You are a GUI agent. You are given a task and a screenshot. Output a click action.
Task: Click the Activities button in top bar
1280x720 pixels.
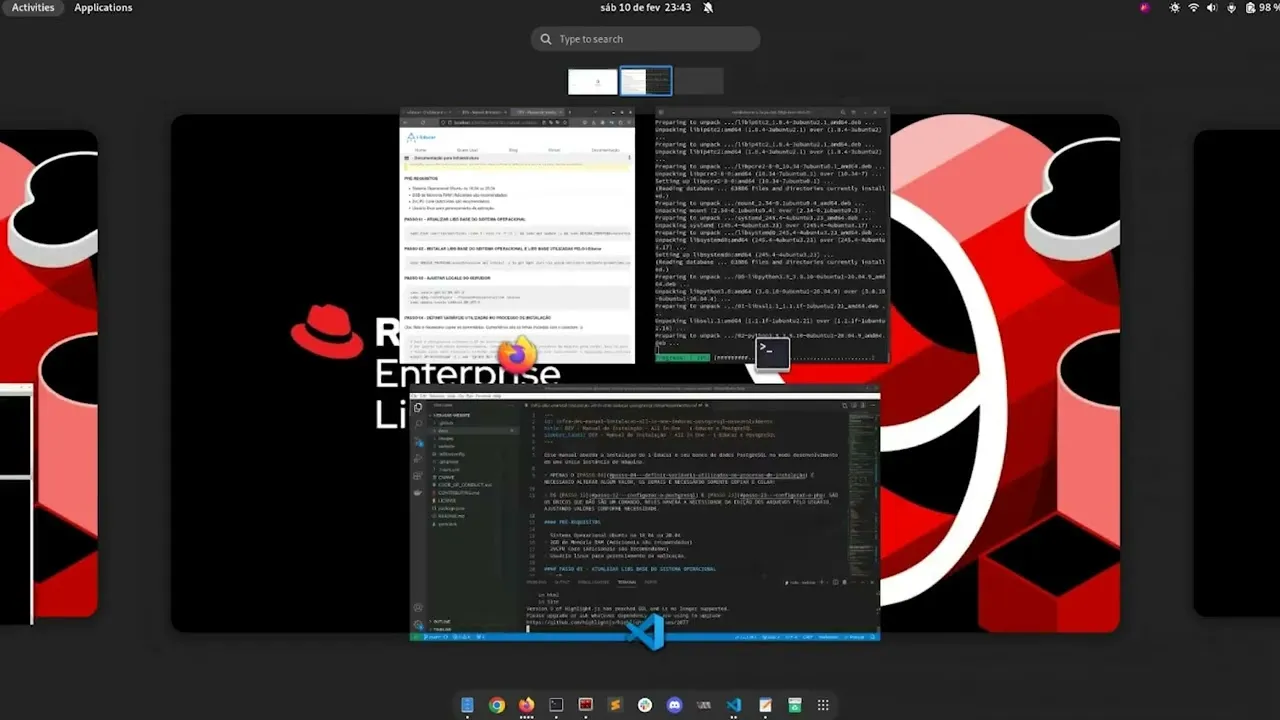[x=33, y=8]
